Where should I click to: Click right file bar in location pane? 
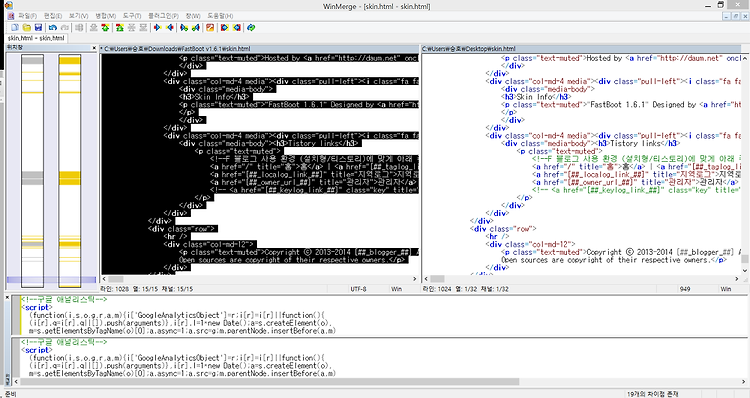(69, 170)
